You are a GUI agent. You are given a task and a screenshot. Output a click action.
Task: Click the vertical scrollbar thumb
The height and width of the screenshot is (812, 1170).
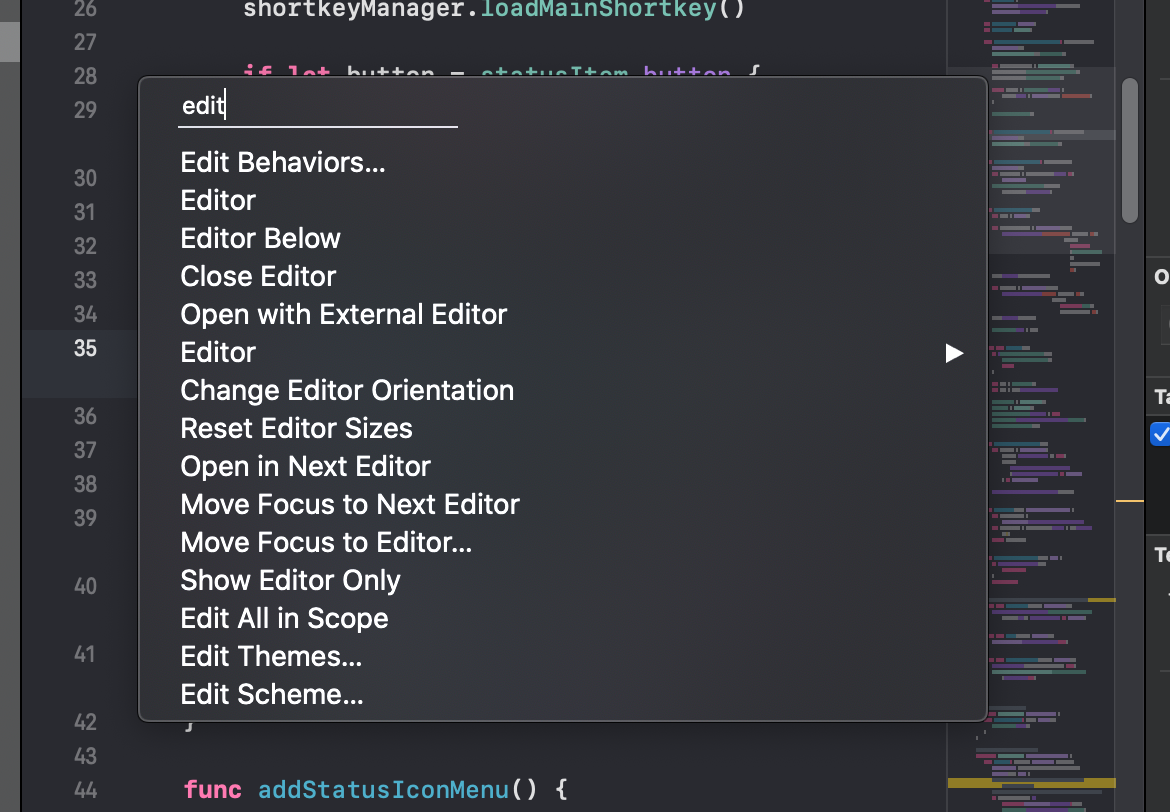pyautogui.click(x=1130, y=150)
